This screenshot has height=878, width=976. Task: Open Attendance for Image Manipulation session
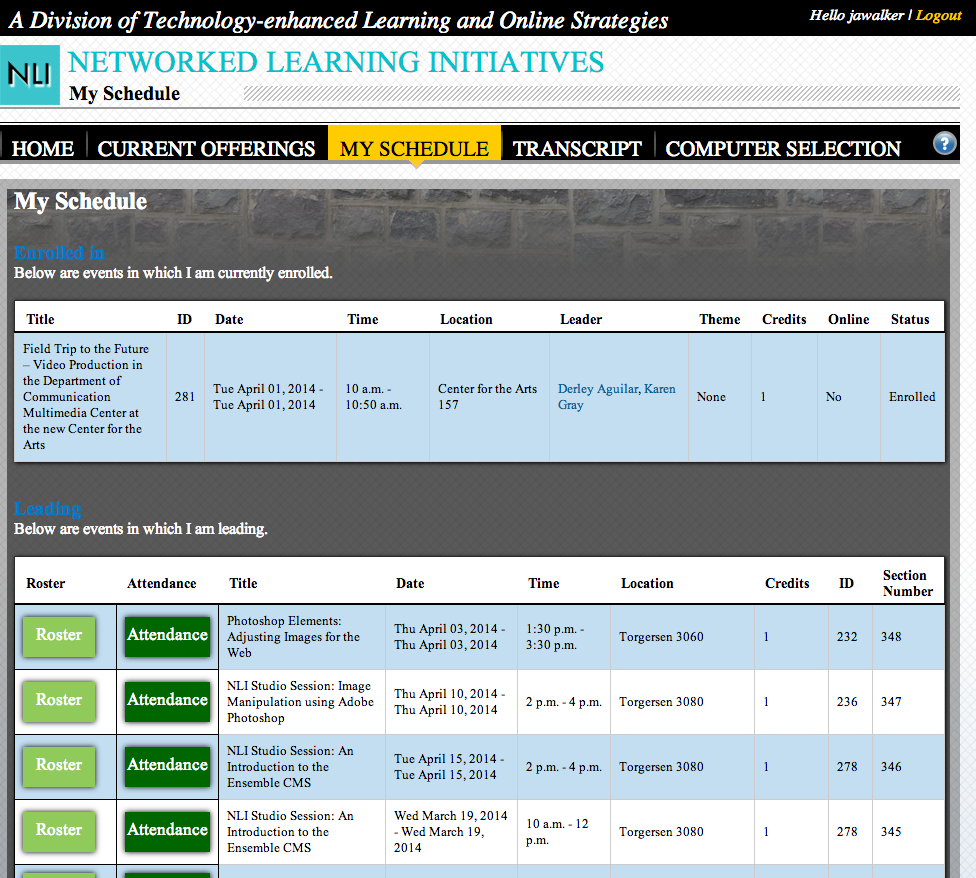[x=167, y=701]
